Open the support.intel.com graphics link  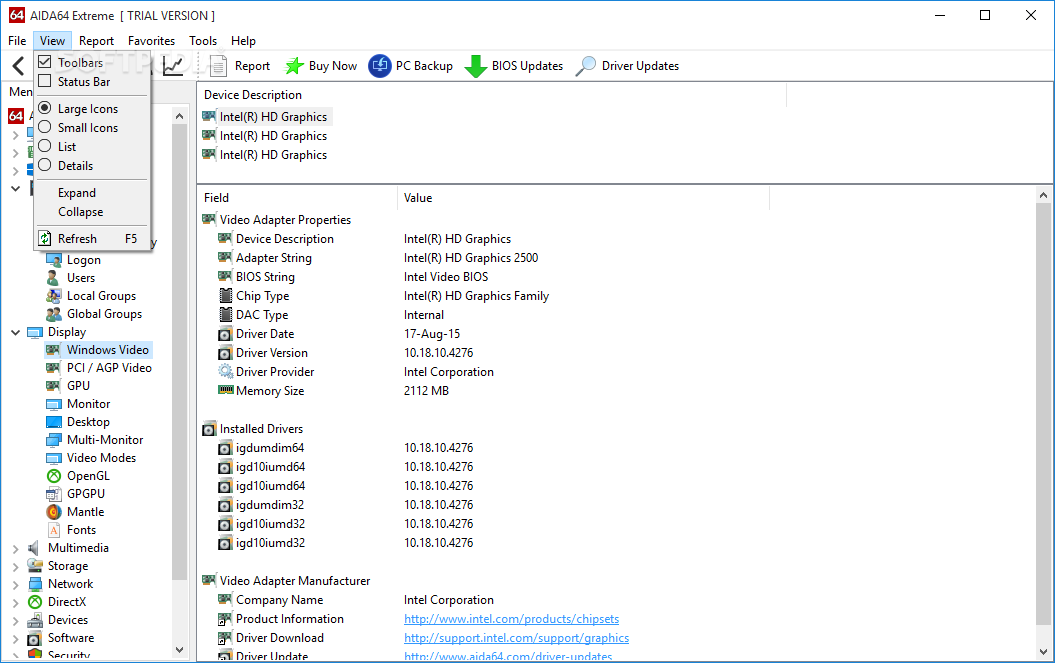pos(516,637)
